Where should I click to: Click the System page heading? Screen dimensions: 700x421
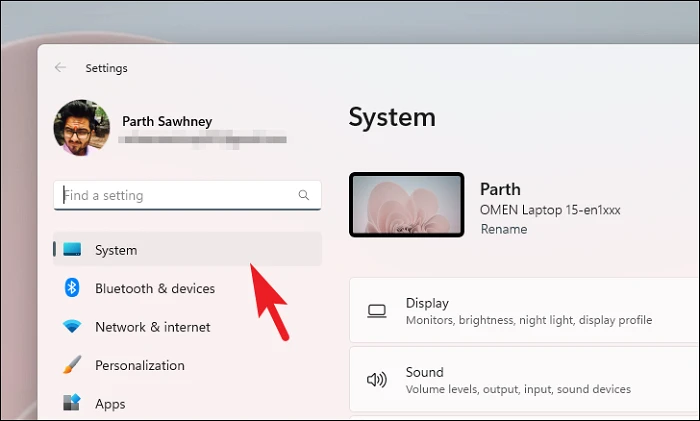392,117
